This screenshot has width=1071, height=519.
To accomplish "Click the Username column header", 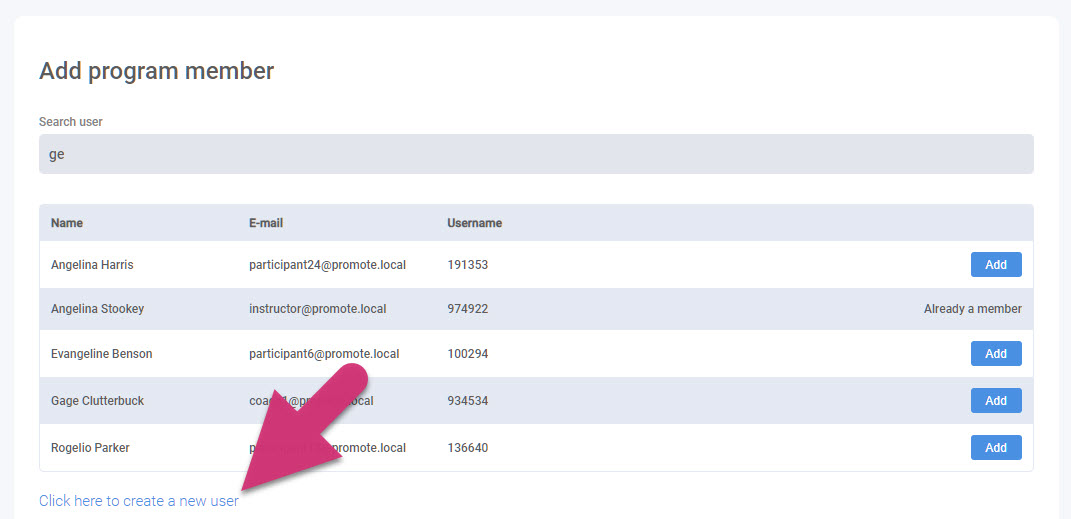I will point(474,223).
